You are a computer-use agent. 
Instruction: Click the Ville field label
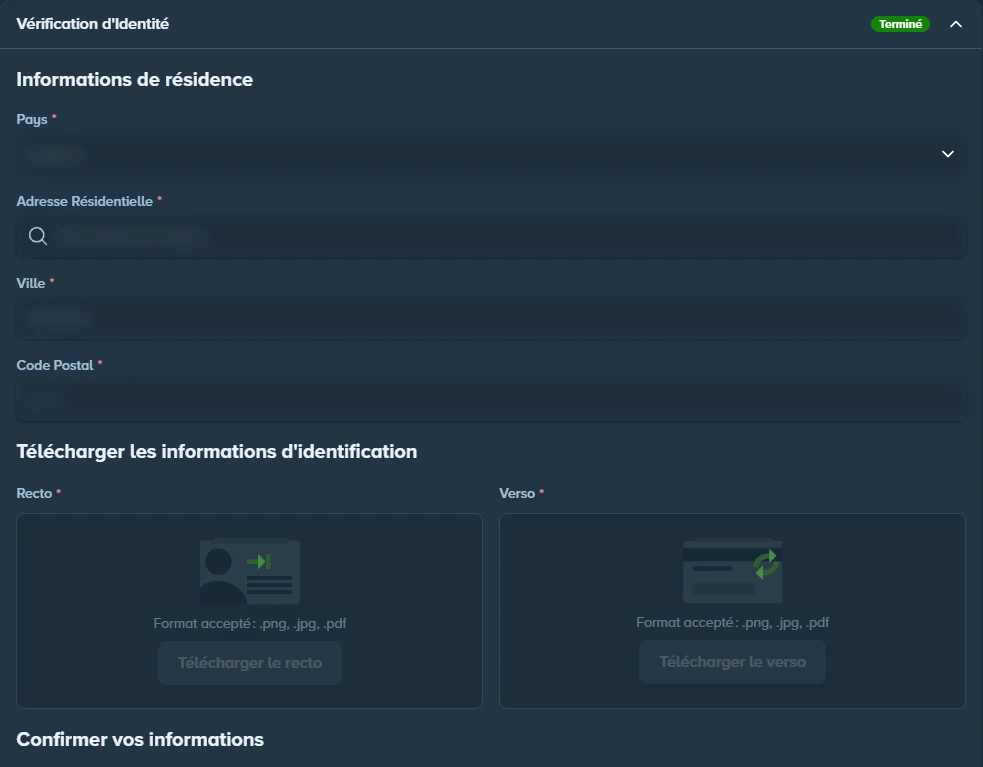pos(30,283)
